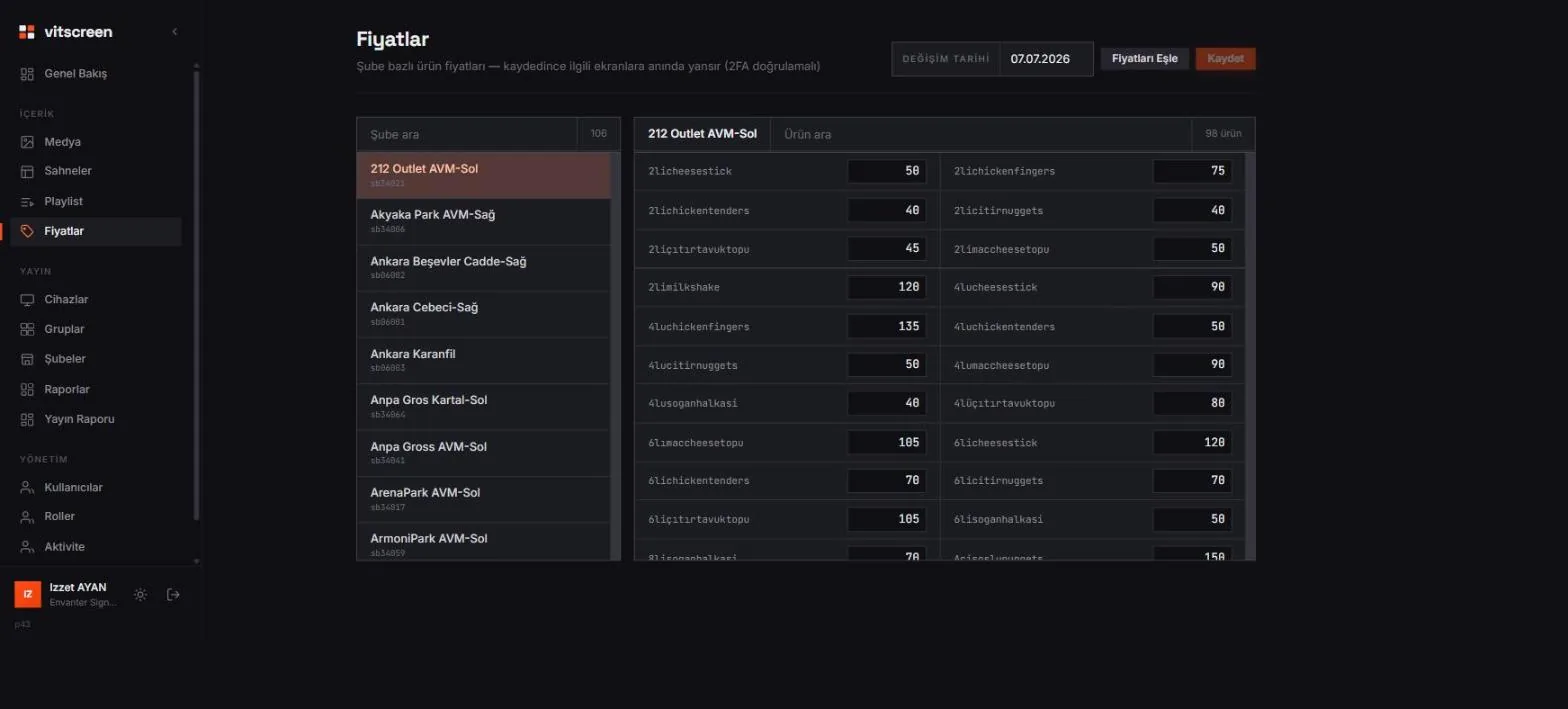Screen dimensions: 1568x709
Task: Focus the Ürün ara search field
Action: [x=981, y=134]
